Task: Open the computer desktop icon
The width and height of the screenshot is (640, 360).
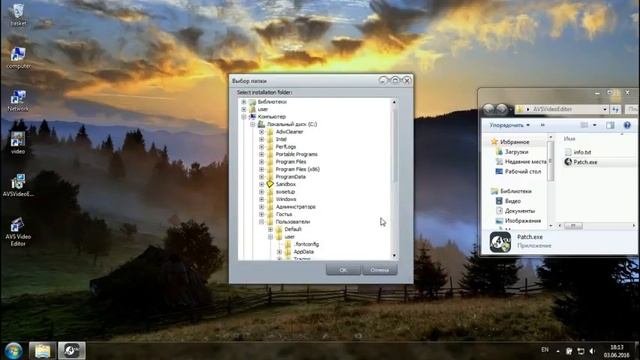Action: 18,58
